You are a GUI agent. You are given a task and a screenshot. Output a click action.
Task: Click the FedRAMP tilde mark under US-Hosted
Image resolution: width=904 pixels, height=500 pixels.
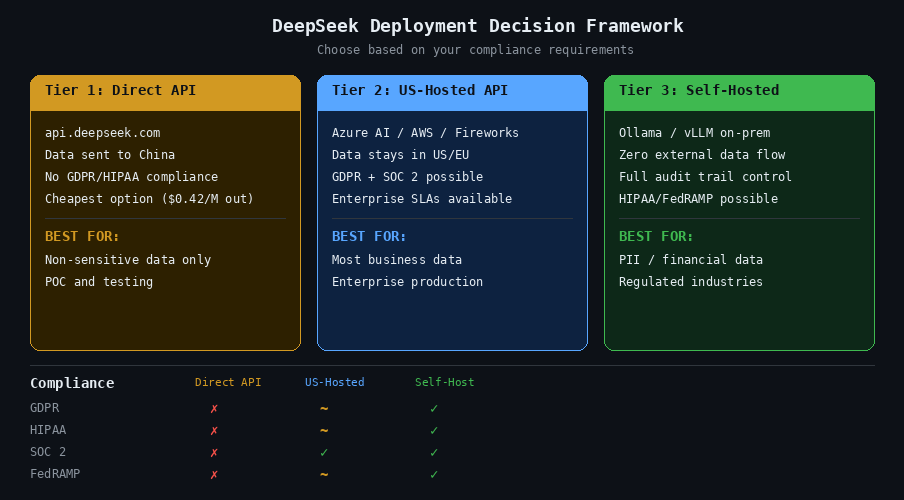(324, 474)
